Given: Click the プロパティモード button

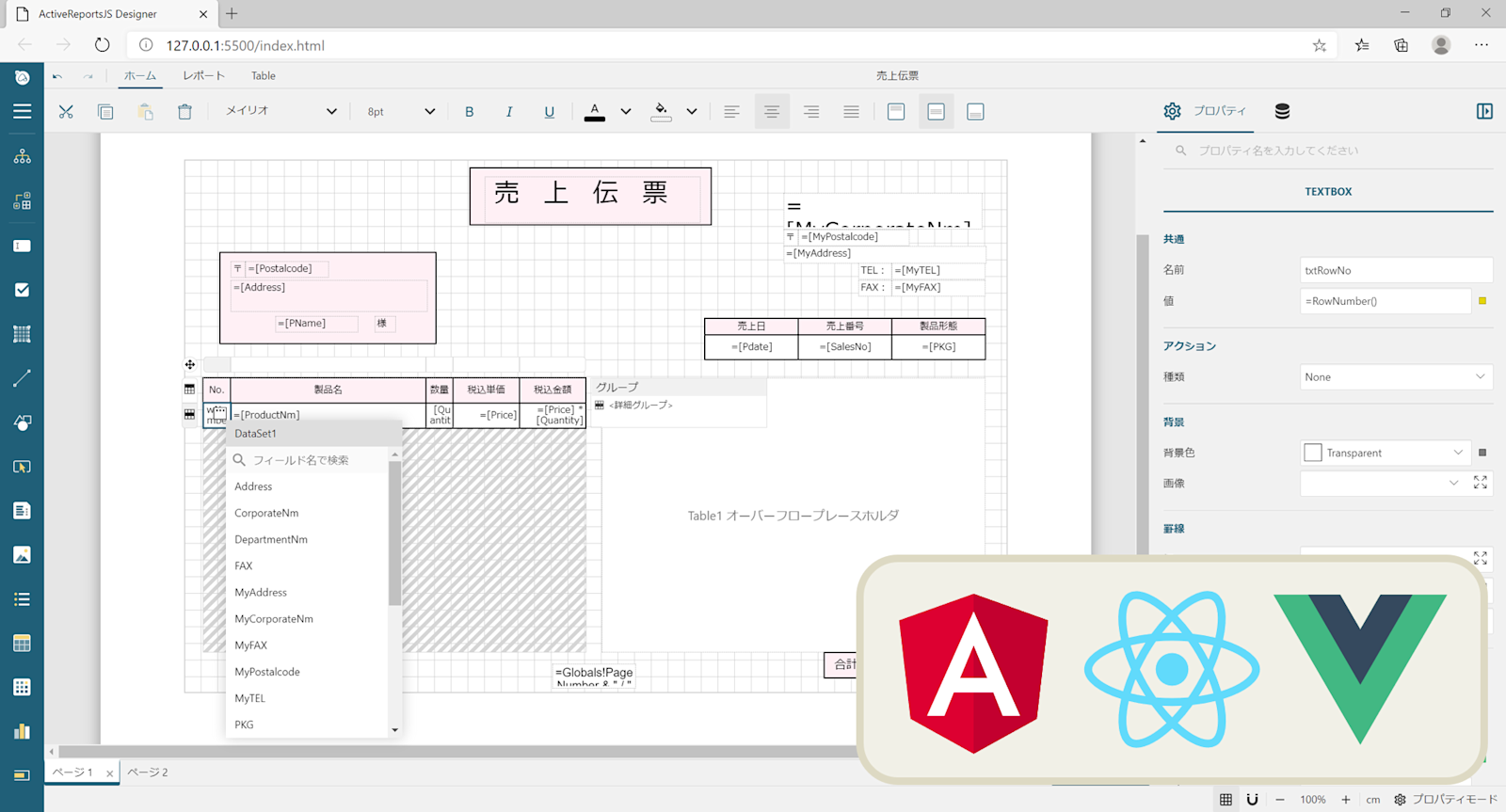Looking at the screenshot, I should tap(1445, 800).
